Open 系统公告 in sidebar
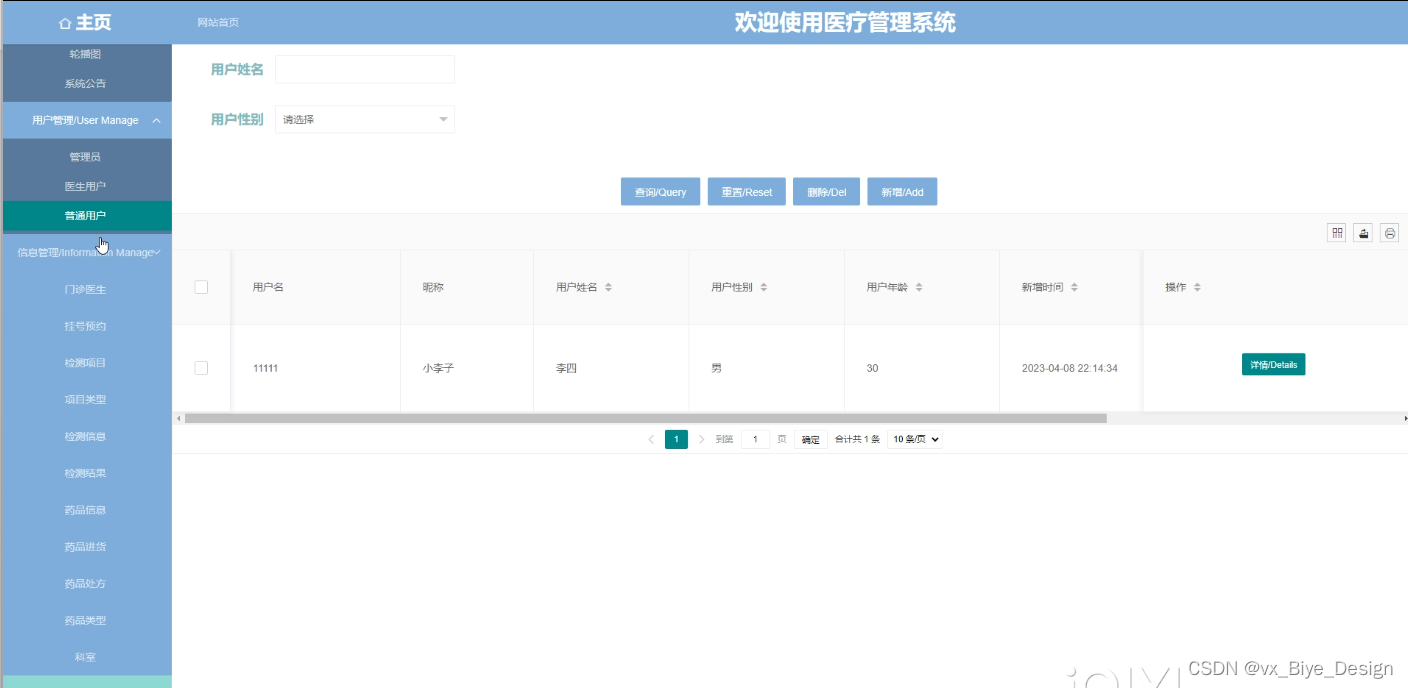 pyautogui.click(x=85, y=84)
